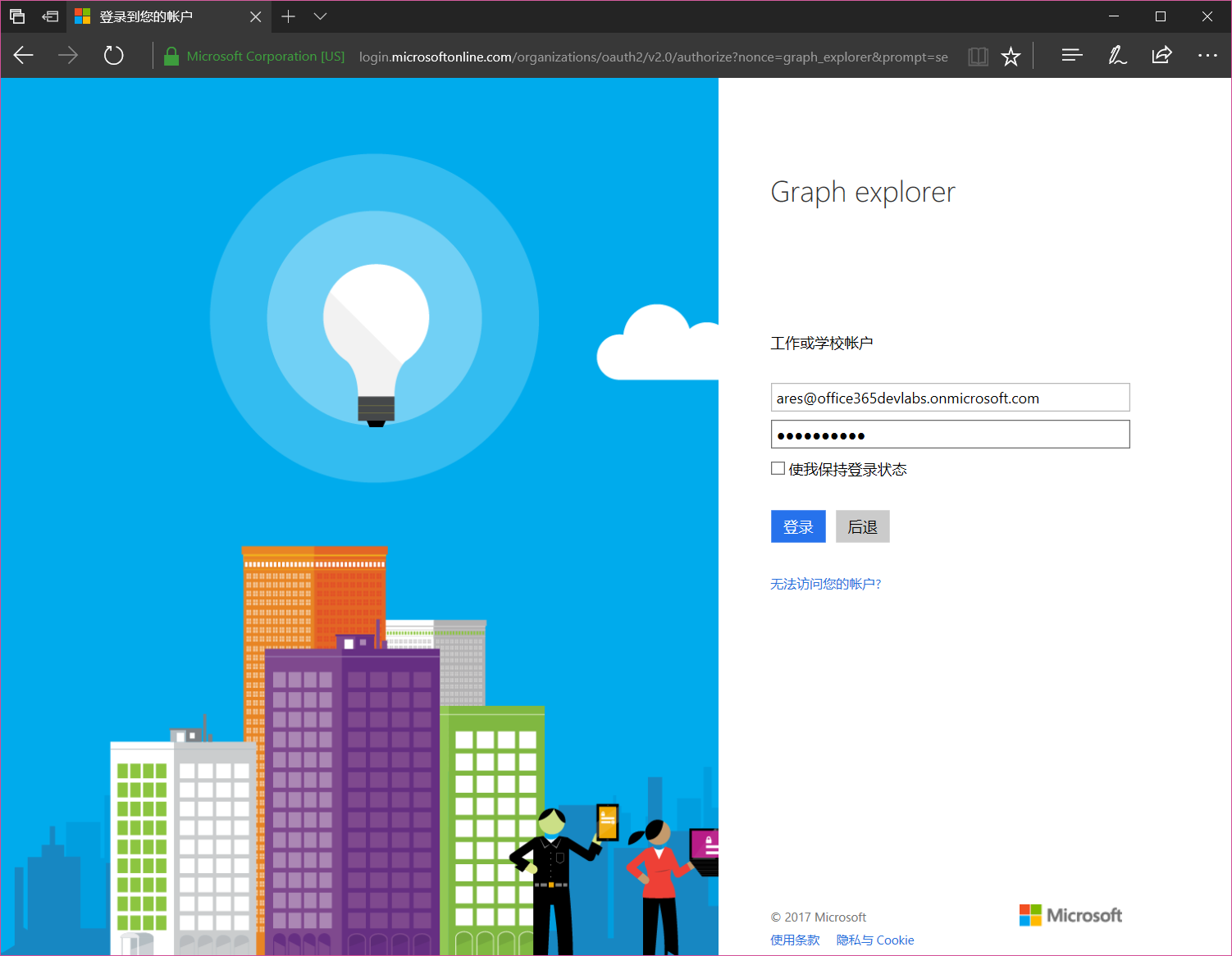Open web notes pen tool
This screenshot has height=956, width=1232.
pyautogui.click(x=1117, y=56)
